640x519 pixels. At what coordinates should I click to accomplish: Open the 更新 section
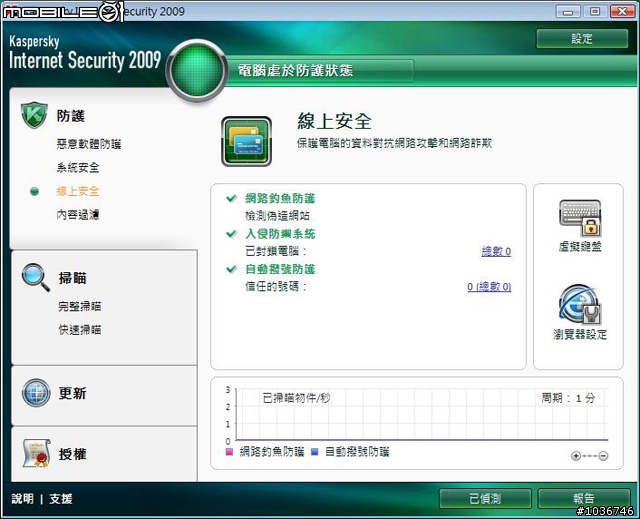pyautogui.click(x=72, y=393)
